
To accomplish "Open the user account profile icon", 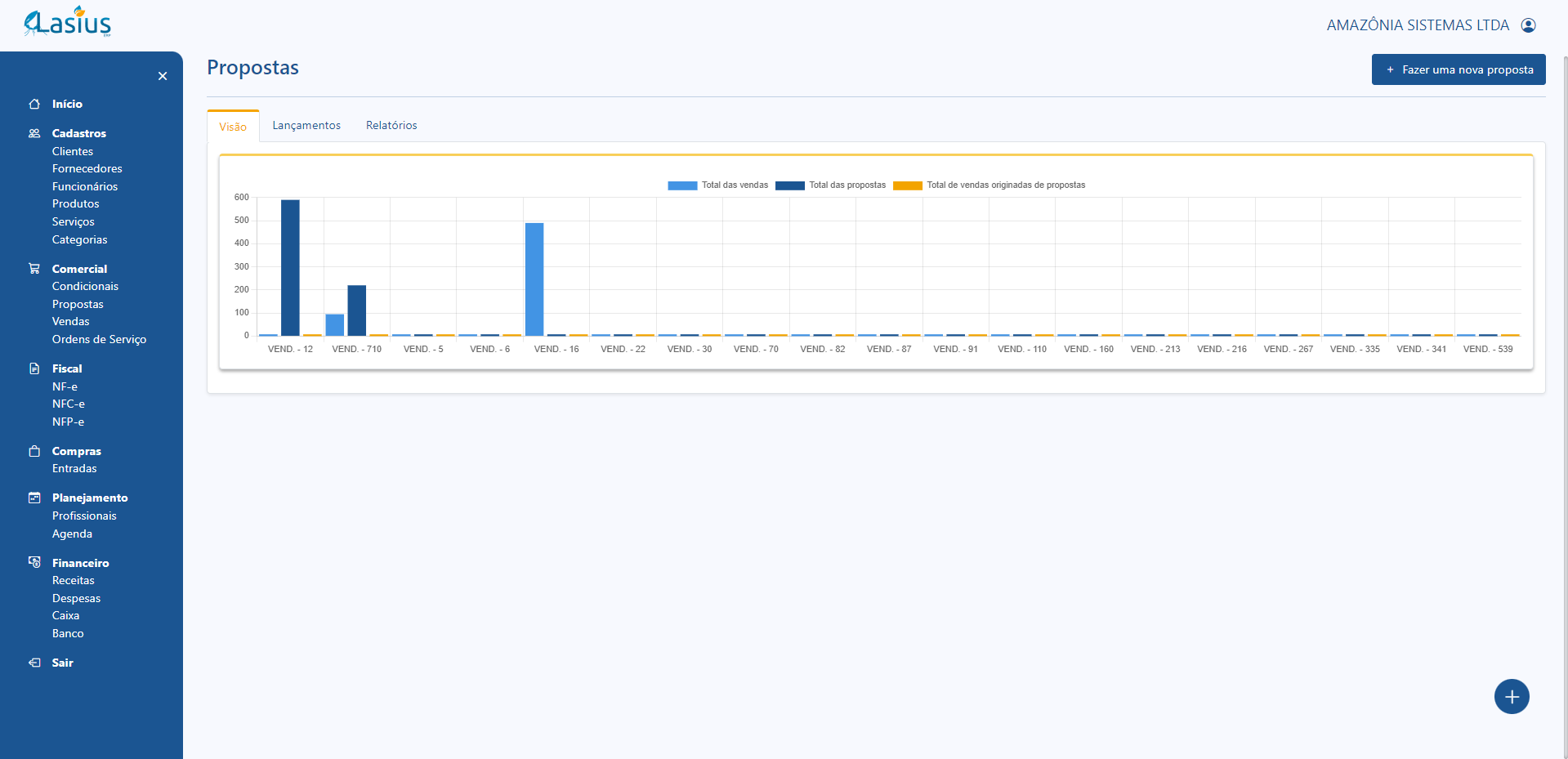I will (1528, 25).
